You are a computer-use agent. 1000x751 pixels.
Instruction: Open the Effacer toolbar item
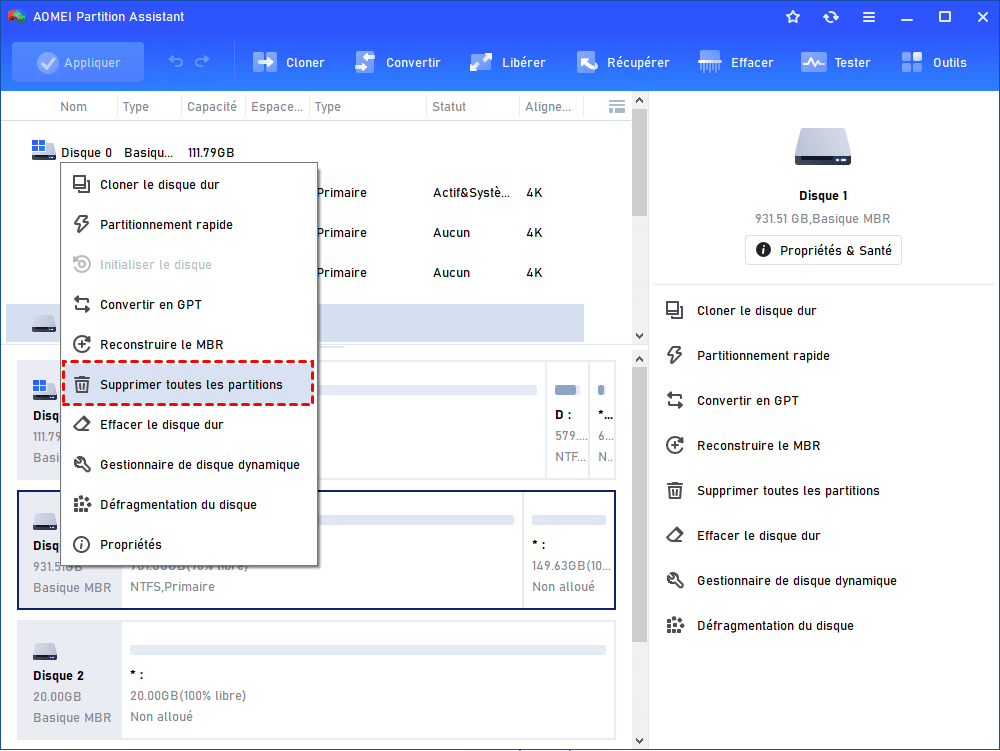pos(735,62)
